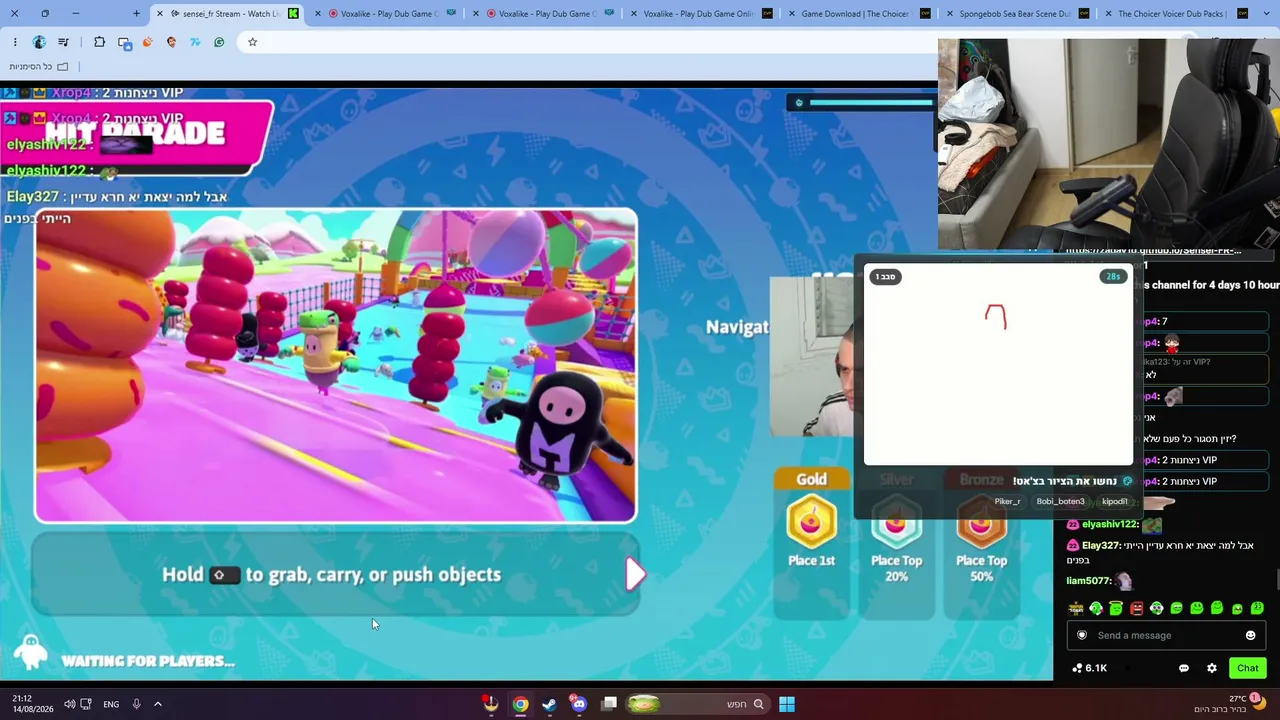1280x720 pixels.
Task: Open the all bookmarks folder
Action: click(38, 67)
